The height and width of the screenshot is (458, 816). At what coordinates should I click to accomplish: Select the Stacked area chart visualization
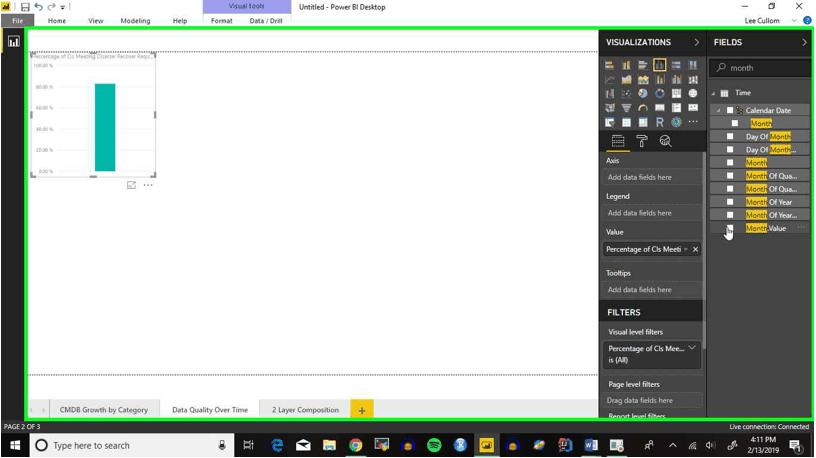pos(643,80)
